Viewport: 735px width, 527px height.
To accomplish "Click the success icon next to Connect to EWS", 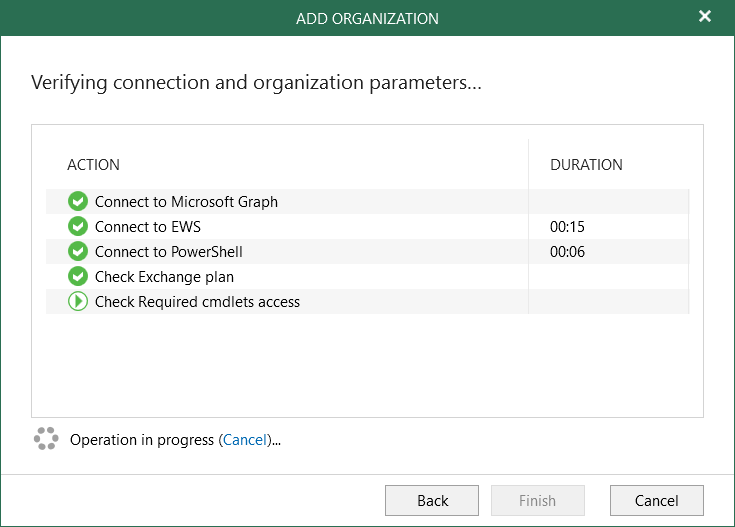I will click(77, 227).
